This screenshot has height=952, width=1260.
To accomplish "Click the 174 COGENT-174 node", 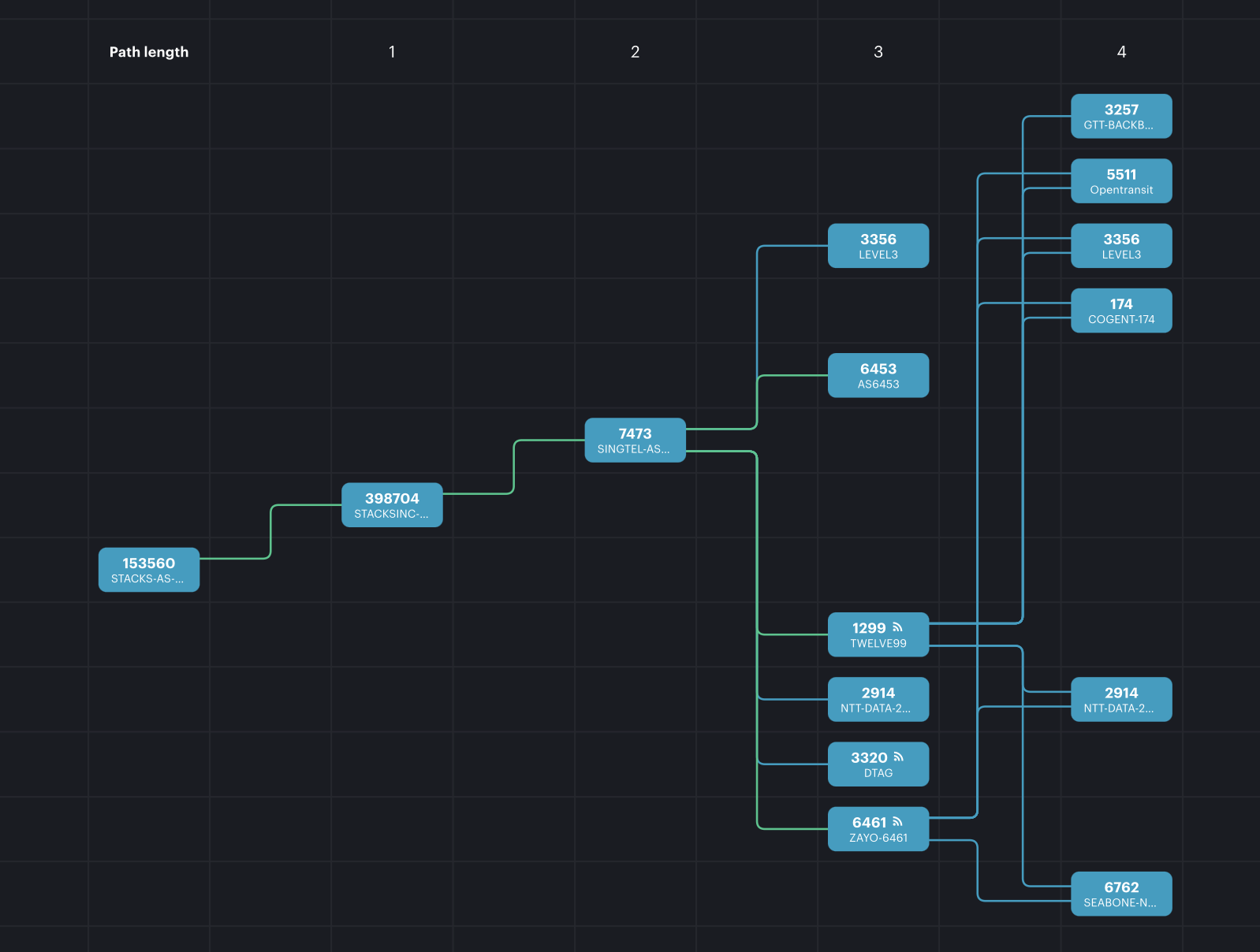I will click(x=1120, y=311).
